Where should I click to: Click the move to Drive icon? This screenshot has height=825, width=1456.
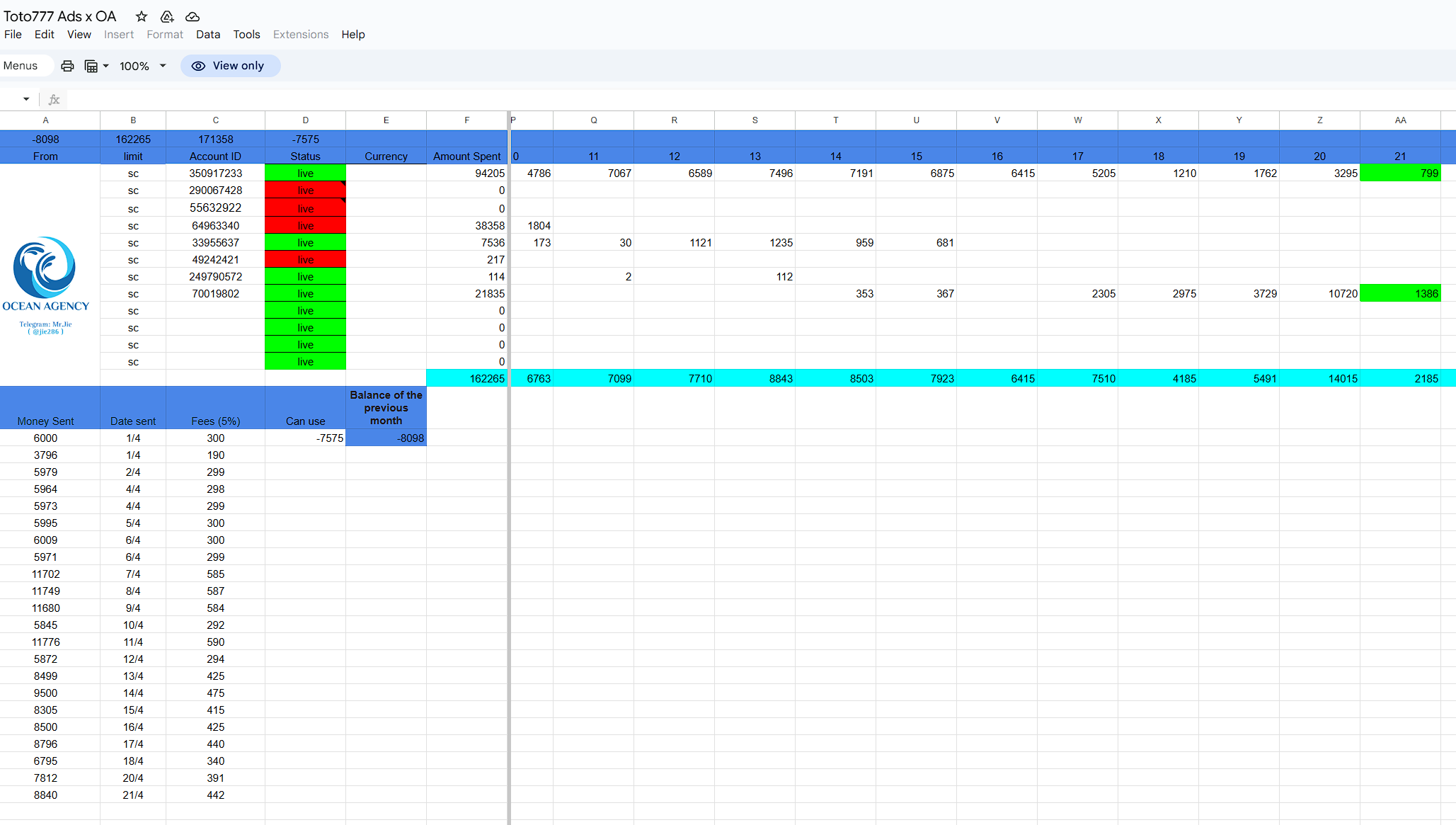(x=167, y=16)
